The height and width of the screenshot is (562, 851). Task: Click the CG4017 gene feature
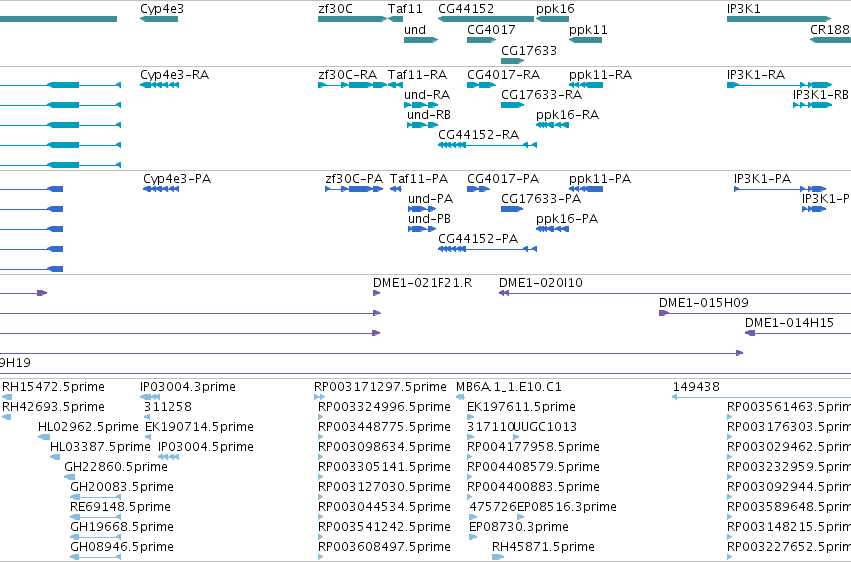point(482,40)
